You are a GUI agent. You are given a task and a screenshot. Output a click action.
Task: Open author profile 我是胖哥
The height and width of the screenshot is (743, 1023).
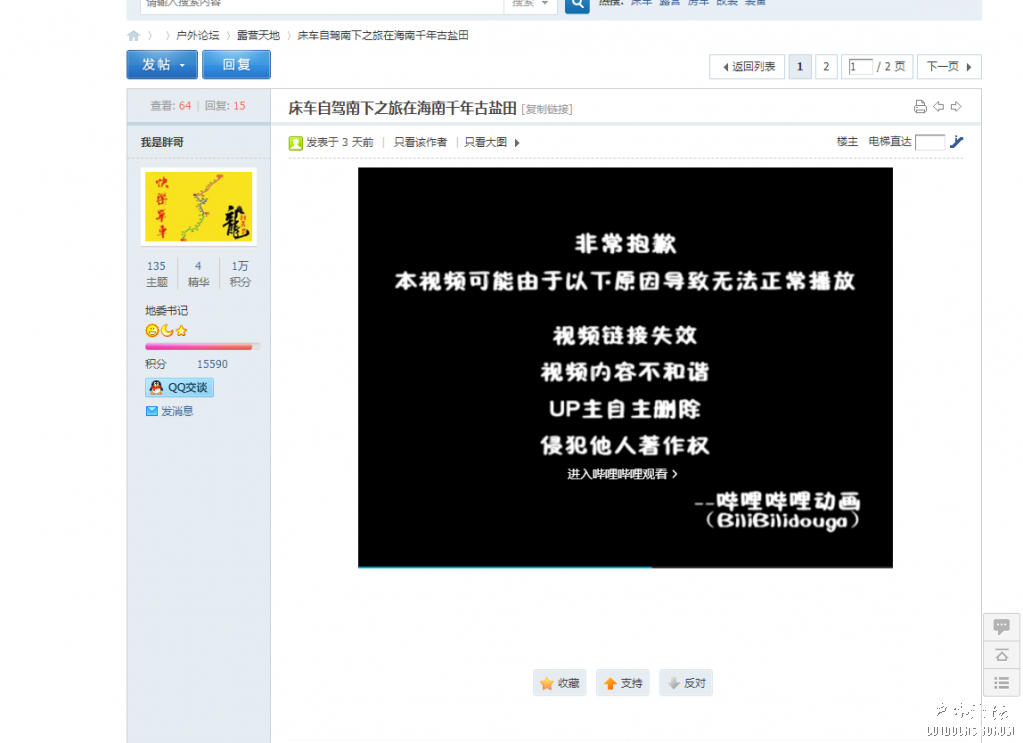[x=162, y=142]
